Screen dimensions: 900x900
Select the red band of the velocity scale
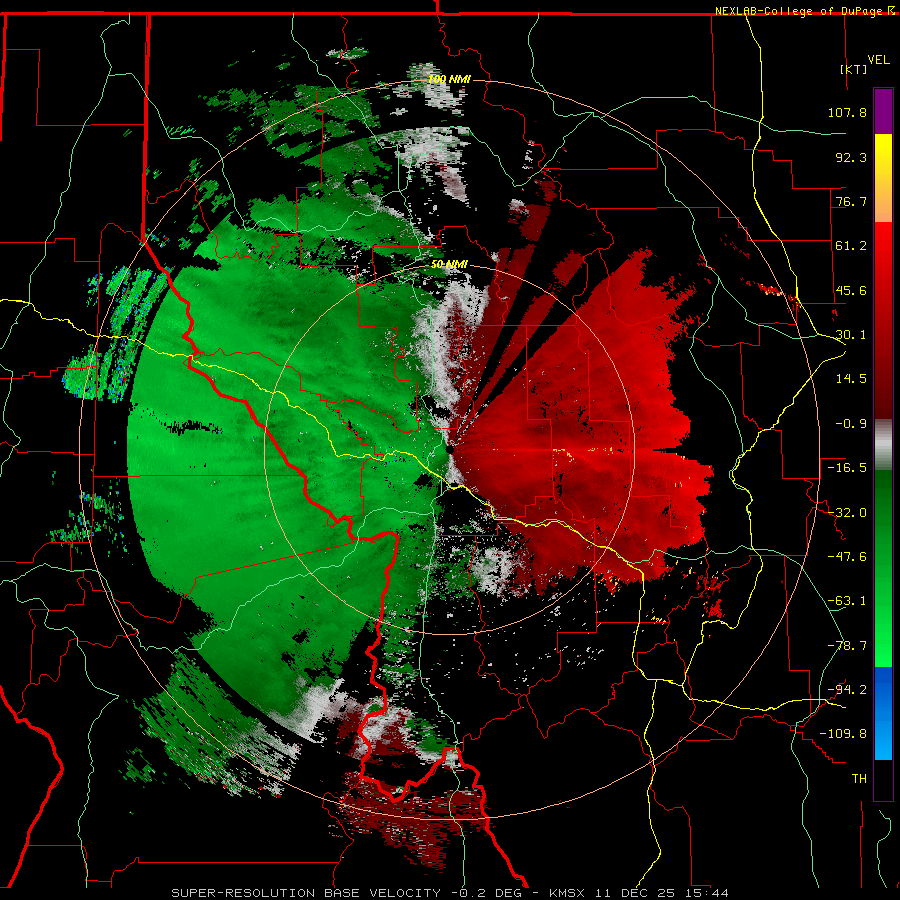click(883, 320)
